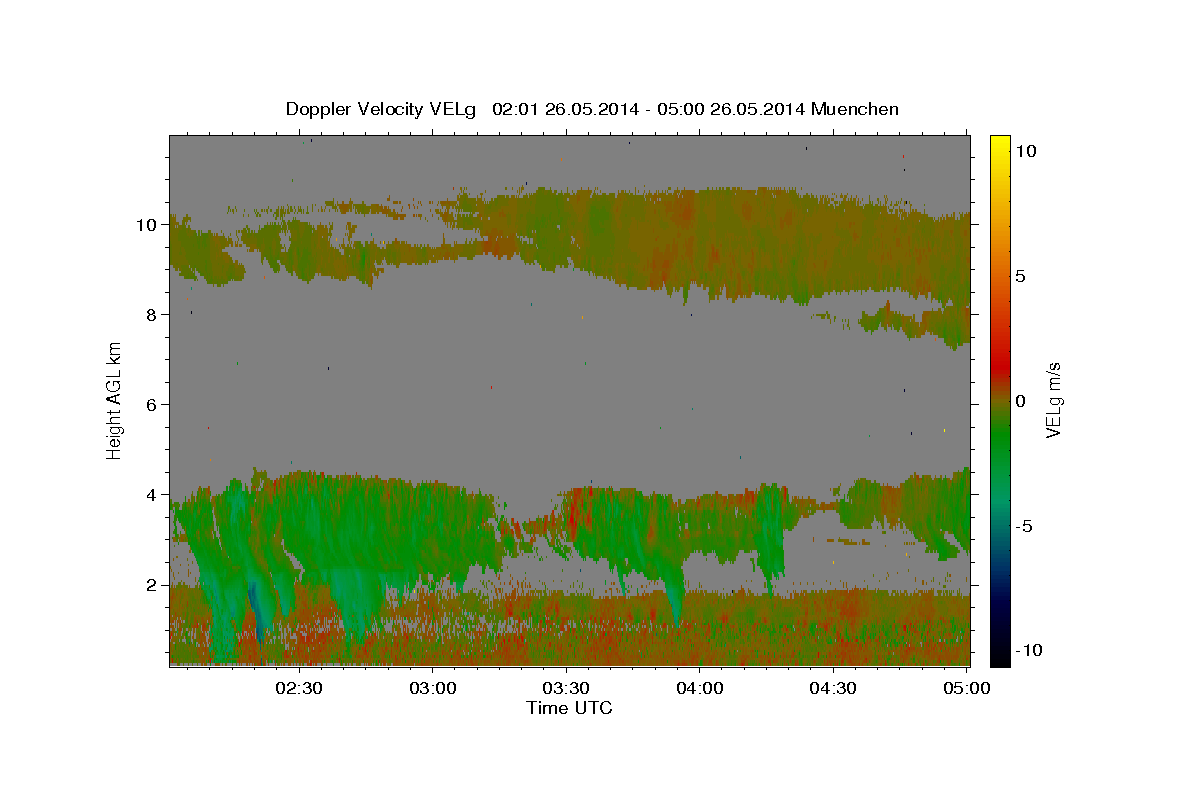Click the 02:30 time tick label
This screenshot has height=800, width=1200.
coord(299,689)
